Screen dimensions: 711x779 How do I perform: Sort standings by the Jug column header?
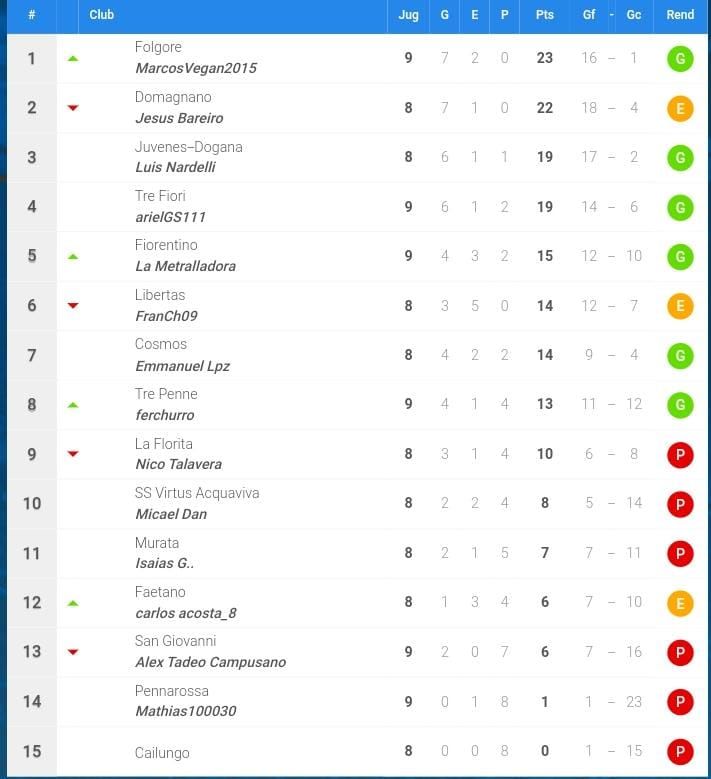(x=408, y=15)
